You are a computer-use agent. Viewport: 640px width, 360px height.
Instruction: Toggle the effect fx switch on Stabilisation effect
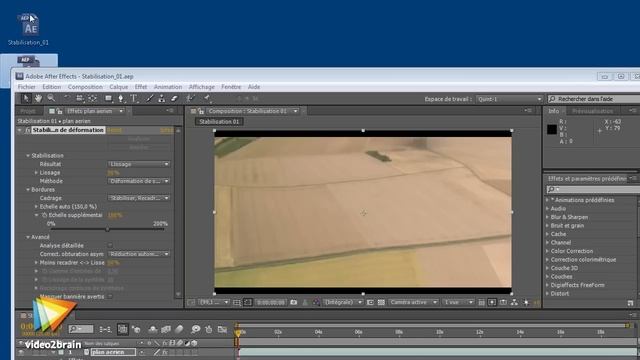pyautogui.click(x=28, y=130)
